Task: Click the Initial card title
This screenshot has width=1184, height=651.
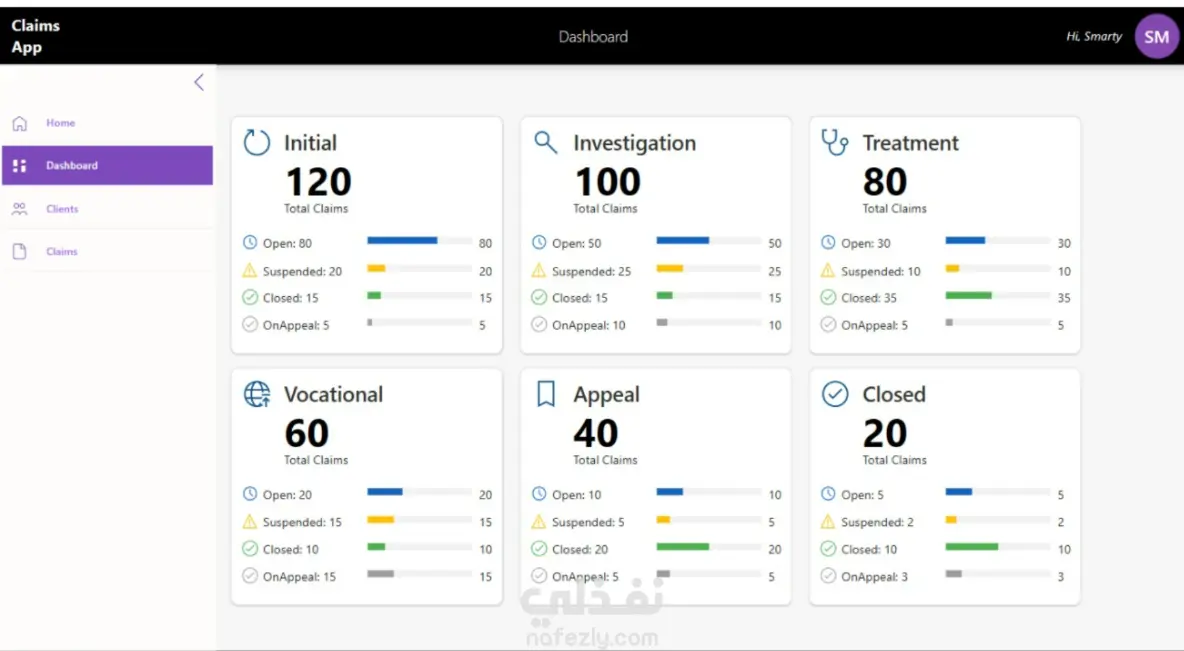Action: click(310, 143)
